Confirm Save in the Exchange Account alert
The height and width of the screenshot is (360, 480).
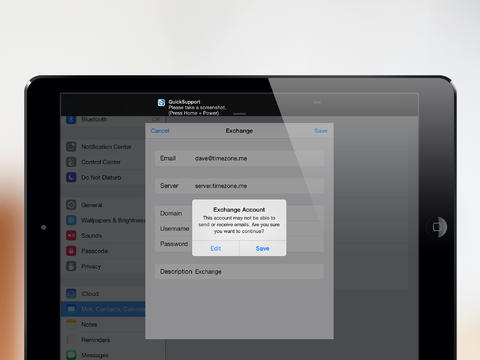[263, 248]
